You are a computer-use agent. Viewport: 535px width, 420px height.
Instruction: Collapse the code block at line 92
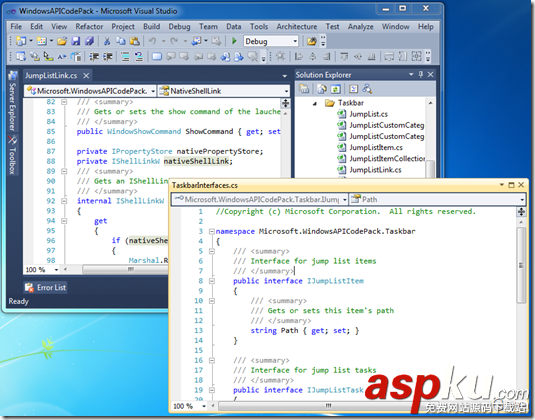64,201
